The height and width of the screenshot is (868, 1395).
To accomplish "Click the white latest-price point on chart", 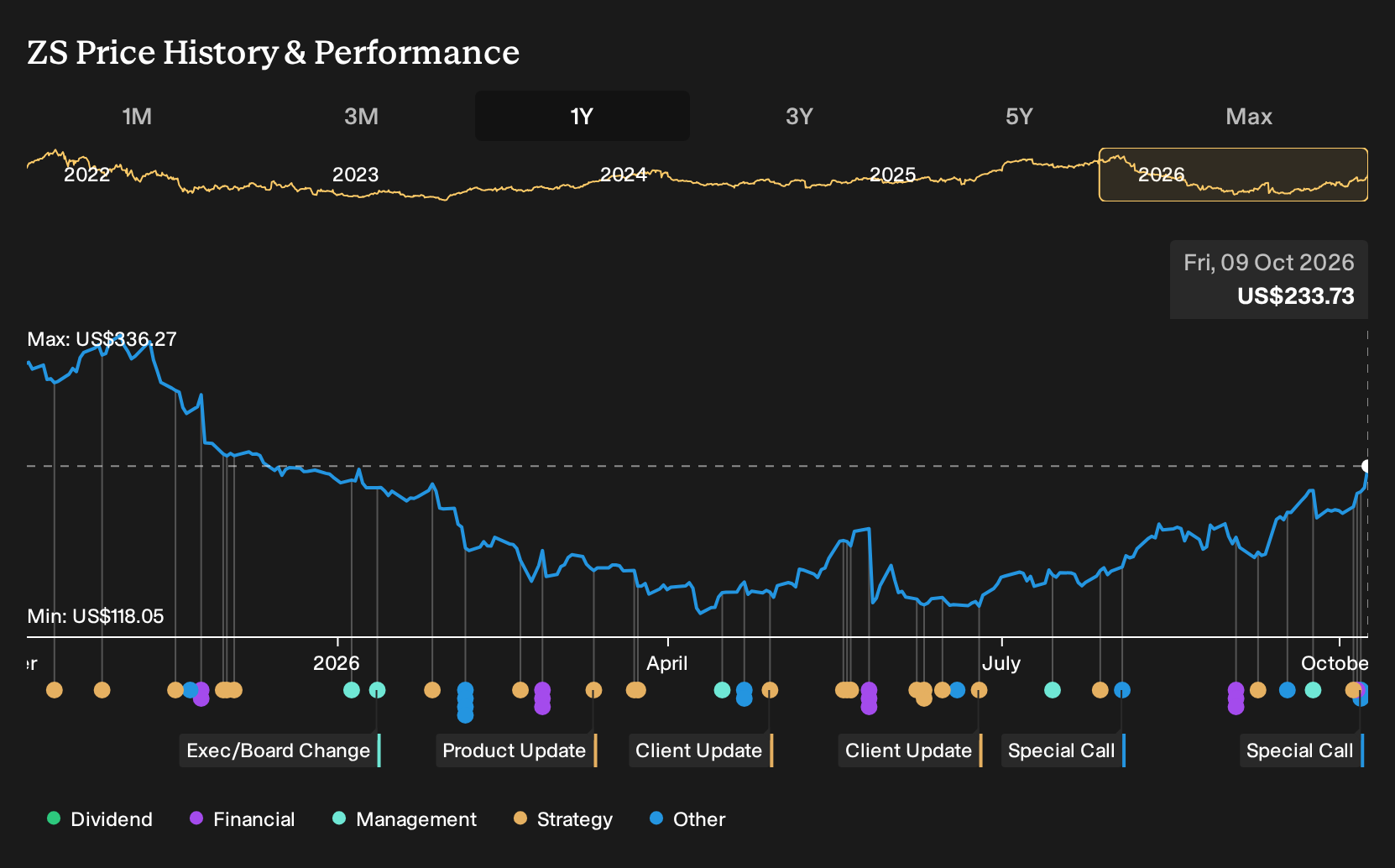I will pos(1366,466).
